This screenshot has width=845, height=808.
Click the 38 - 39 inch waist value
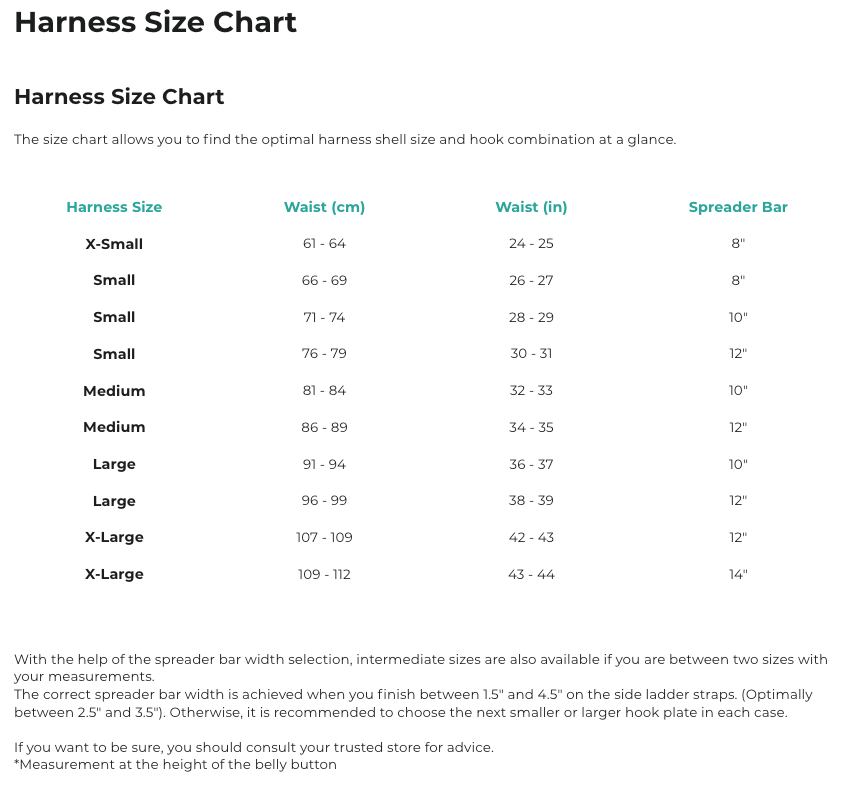coord(531,501)
